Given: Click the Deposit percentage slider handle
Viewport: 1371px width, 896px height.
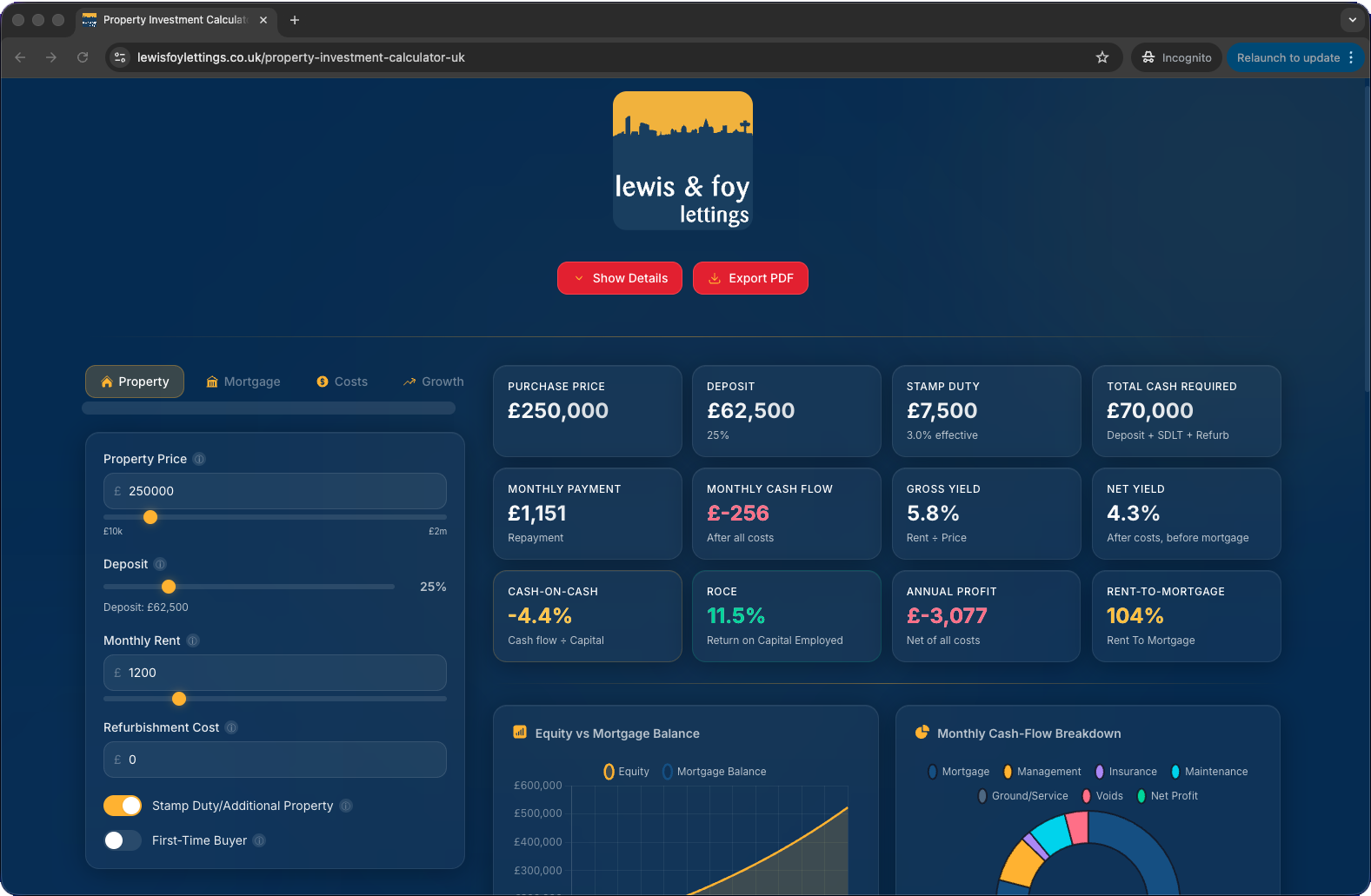Looking at the screenshot, I should [169, 587].
